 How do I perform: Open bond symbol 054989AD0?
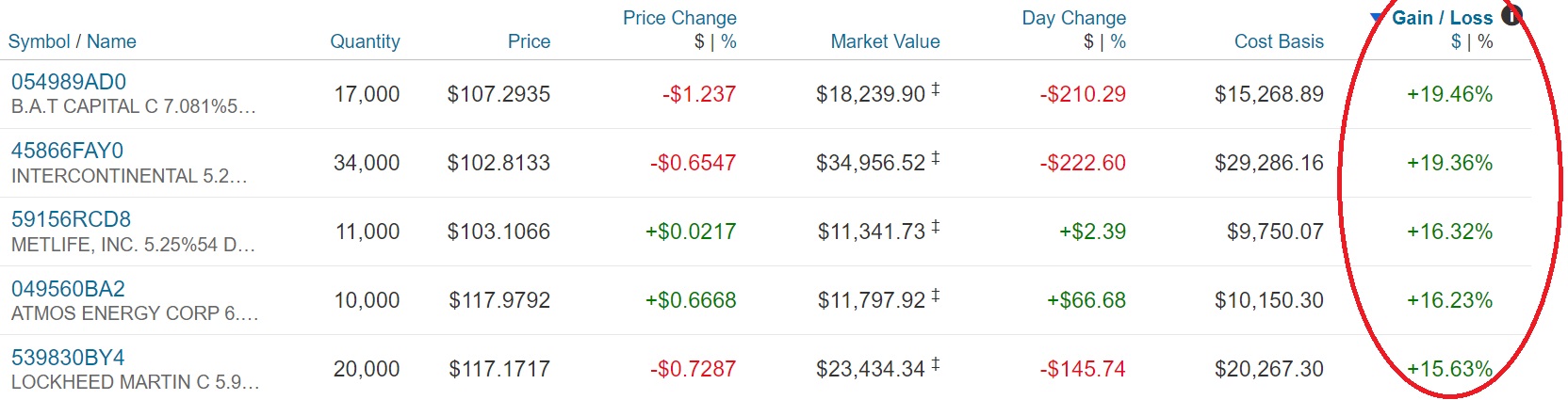[x=69, y=82]
